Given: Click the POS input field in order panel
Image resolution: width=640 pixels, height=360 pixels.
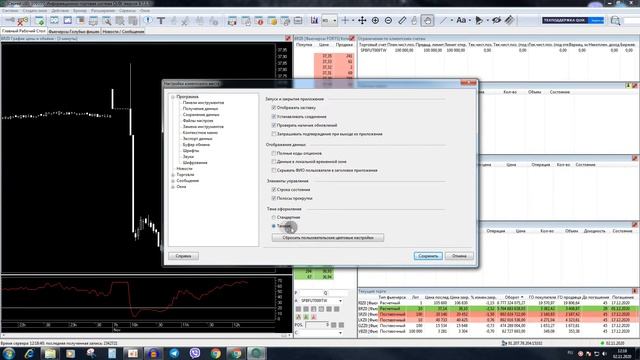Looking at the screenshot, I should 317,325.
